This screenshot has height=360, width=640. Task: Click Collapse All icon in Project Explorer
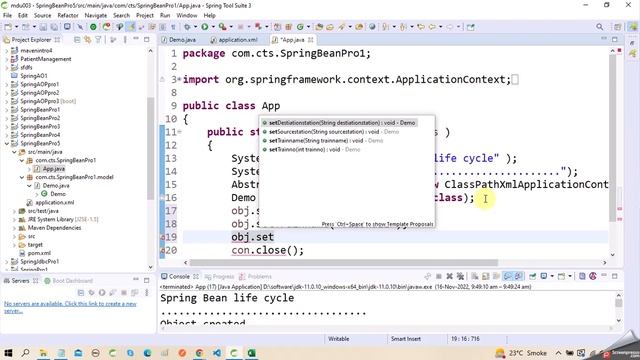coord(77,40)
